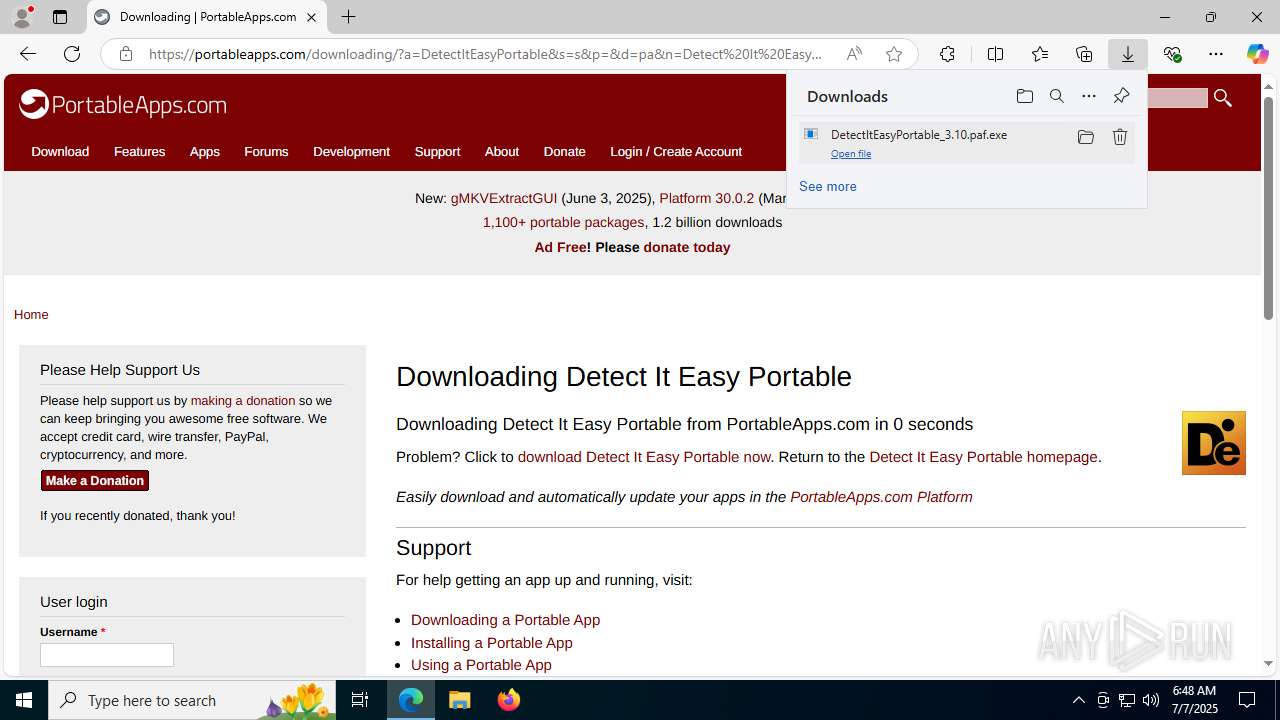Viewport: 1280px width, 720px height.
Task: Open the Development menu
Action: (351, 152)
